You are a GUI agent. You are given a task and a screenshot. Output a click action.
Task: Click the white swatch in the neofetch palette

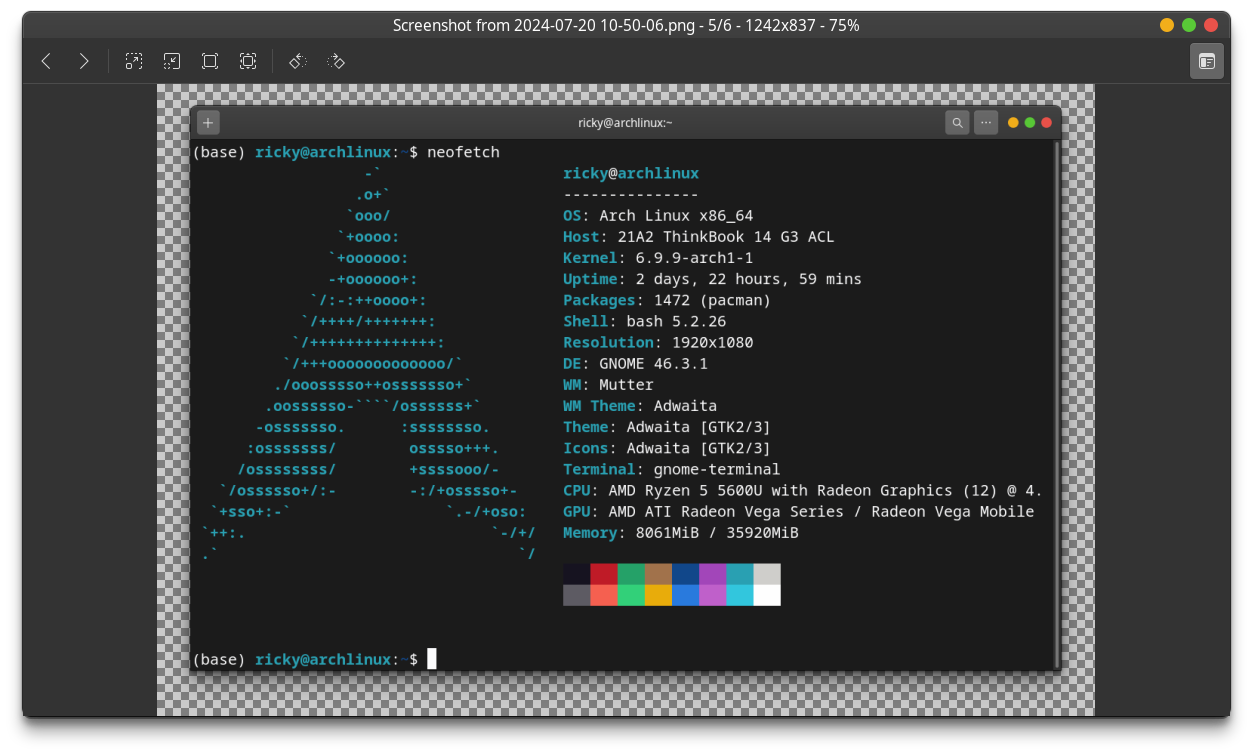[x=767, y=595]
